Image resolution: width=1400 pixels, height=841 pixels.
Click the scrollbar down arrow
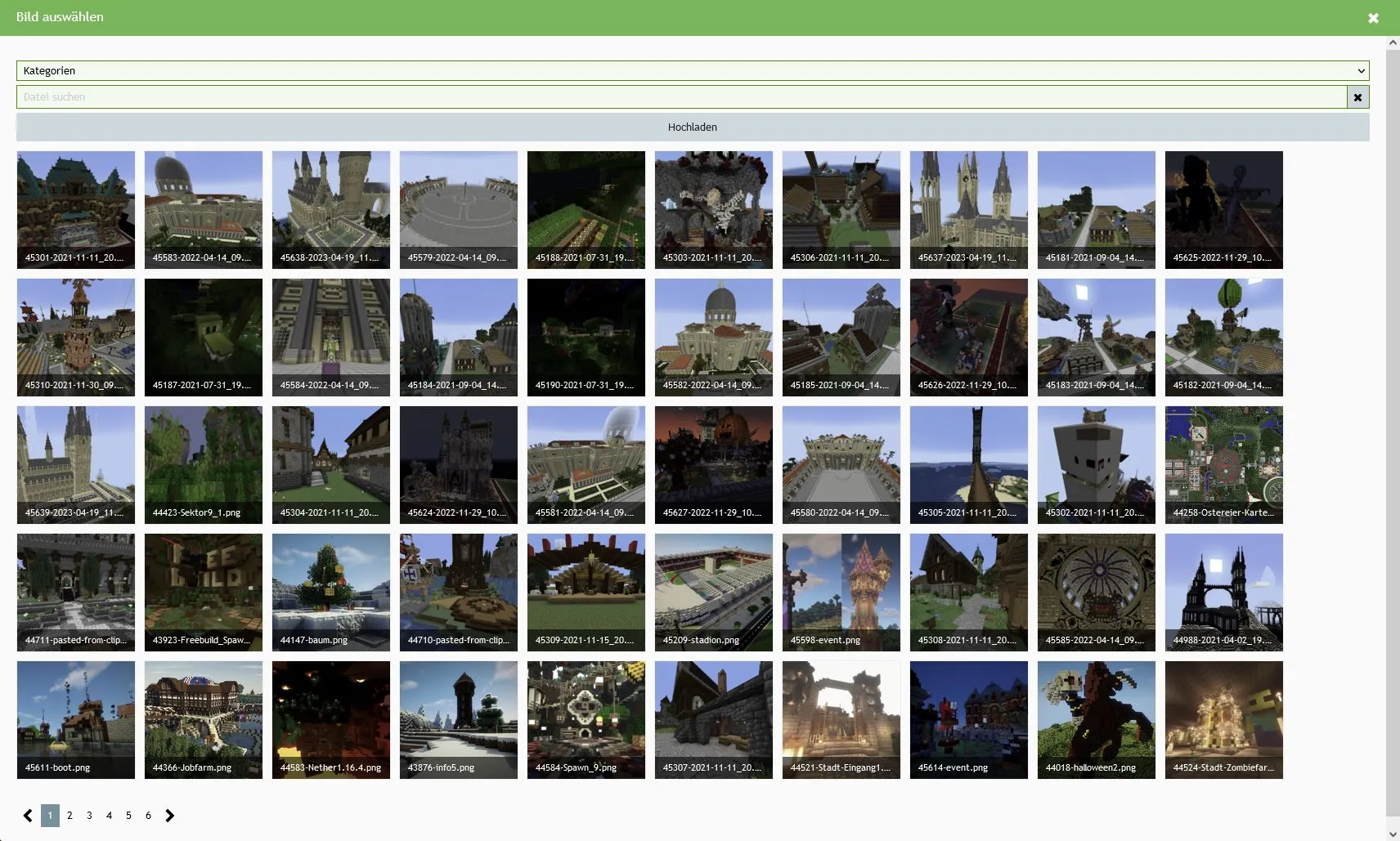click(1393, 834)
